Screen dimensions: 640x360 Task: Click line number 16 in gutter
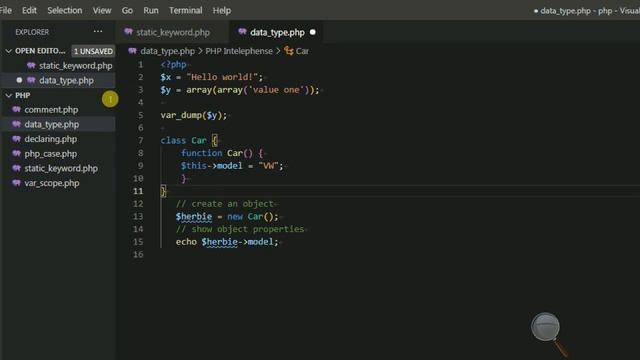pos(138,255)
